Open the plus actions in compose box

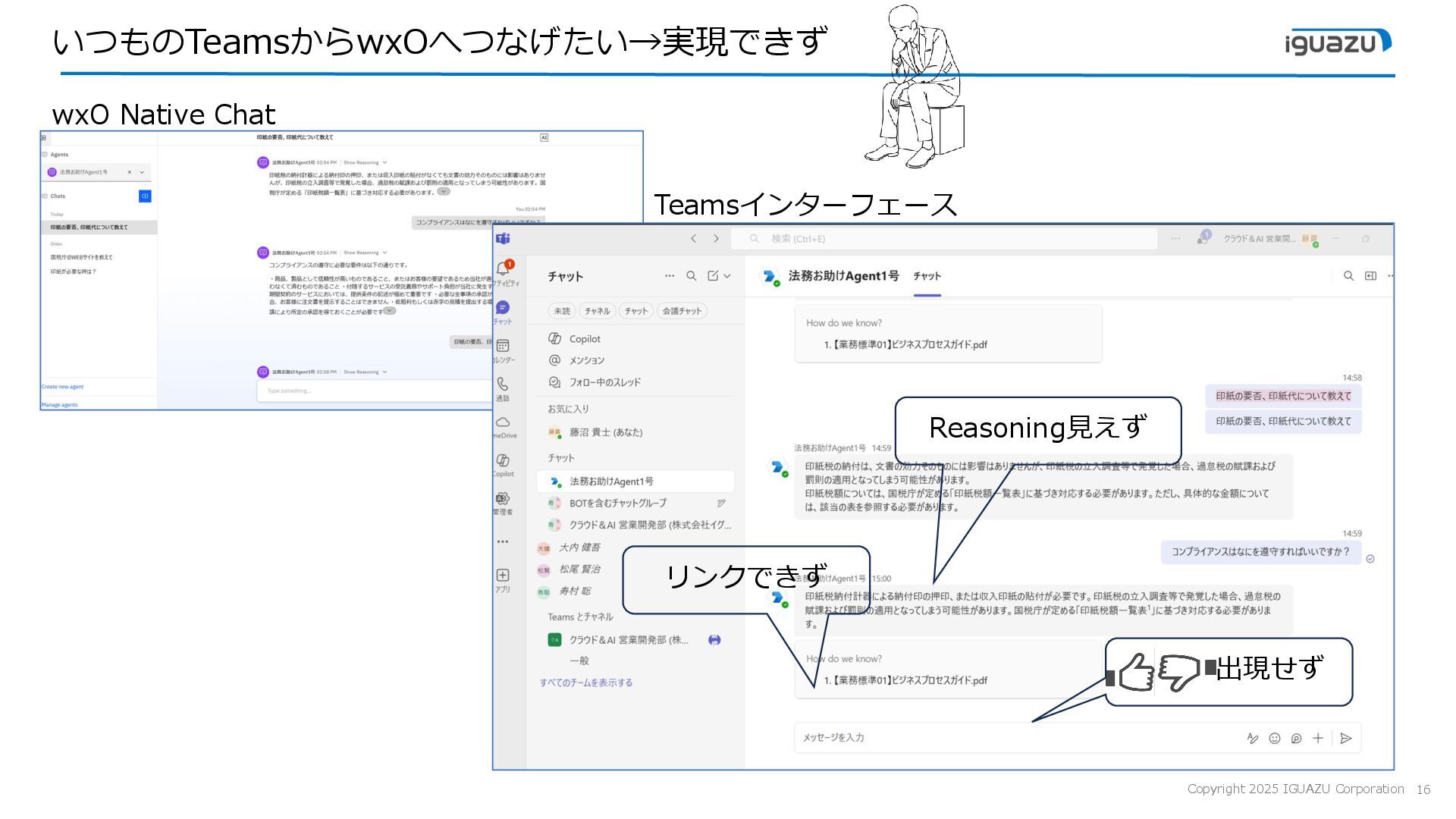pyautogui.click(x=1318, y=738)
